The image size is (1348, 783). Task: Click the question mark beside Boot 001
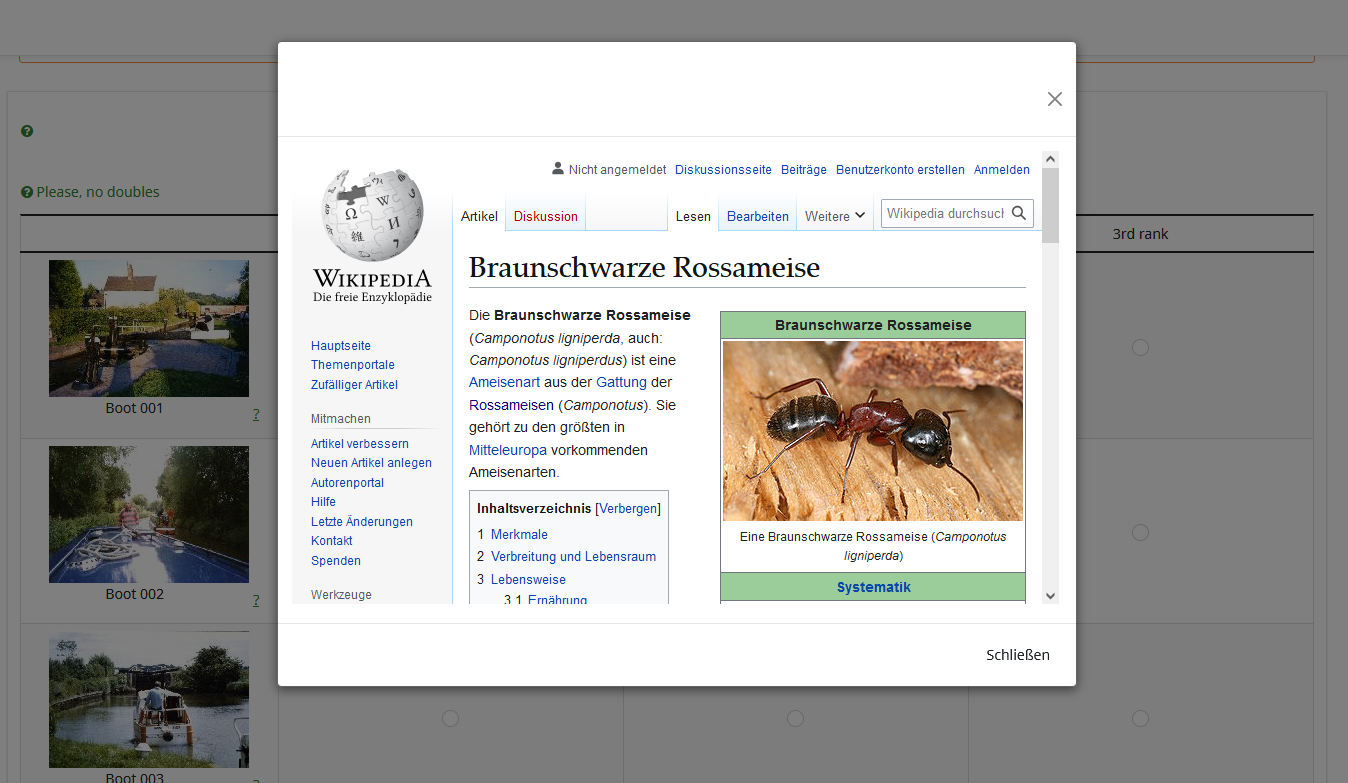click(256, 414)
